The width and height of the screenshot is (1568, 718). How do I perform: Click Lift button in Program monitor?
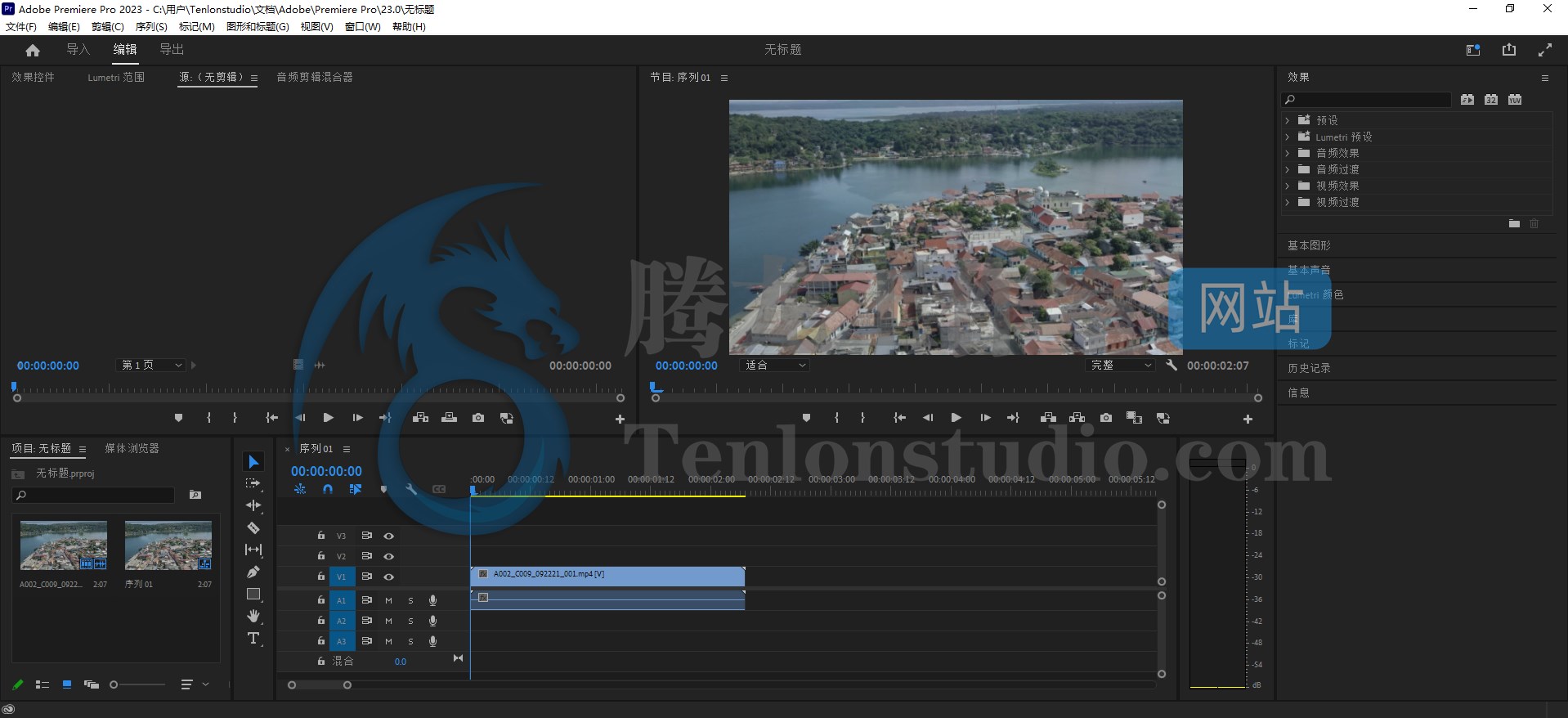click(x=1048, y=418)
